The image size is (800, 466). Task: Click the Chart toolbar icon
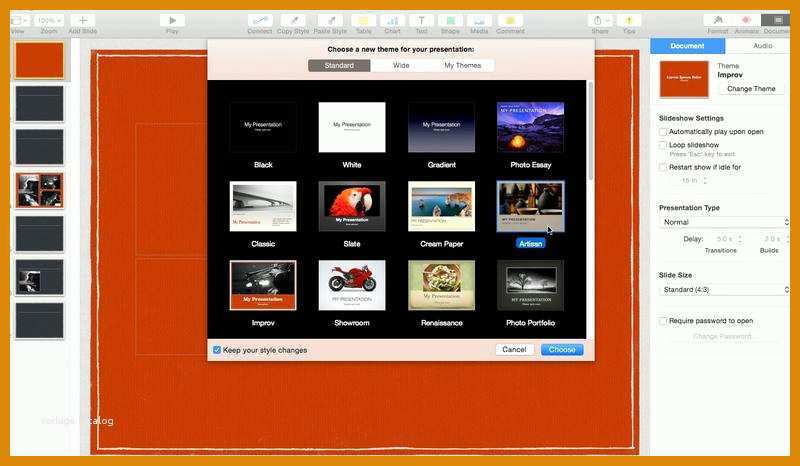point(392,20)
